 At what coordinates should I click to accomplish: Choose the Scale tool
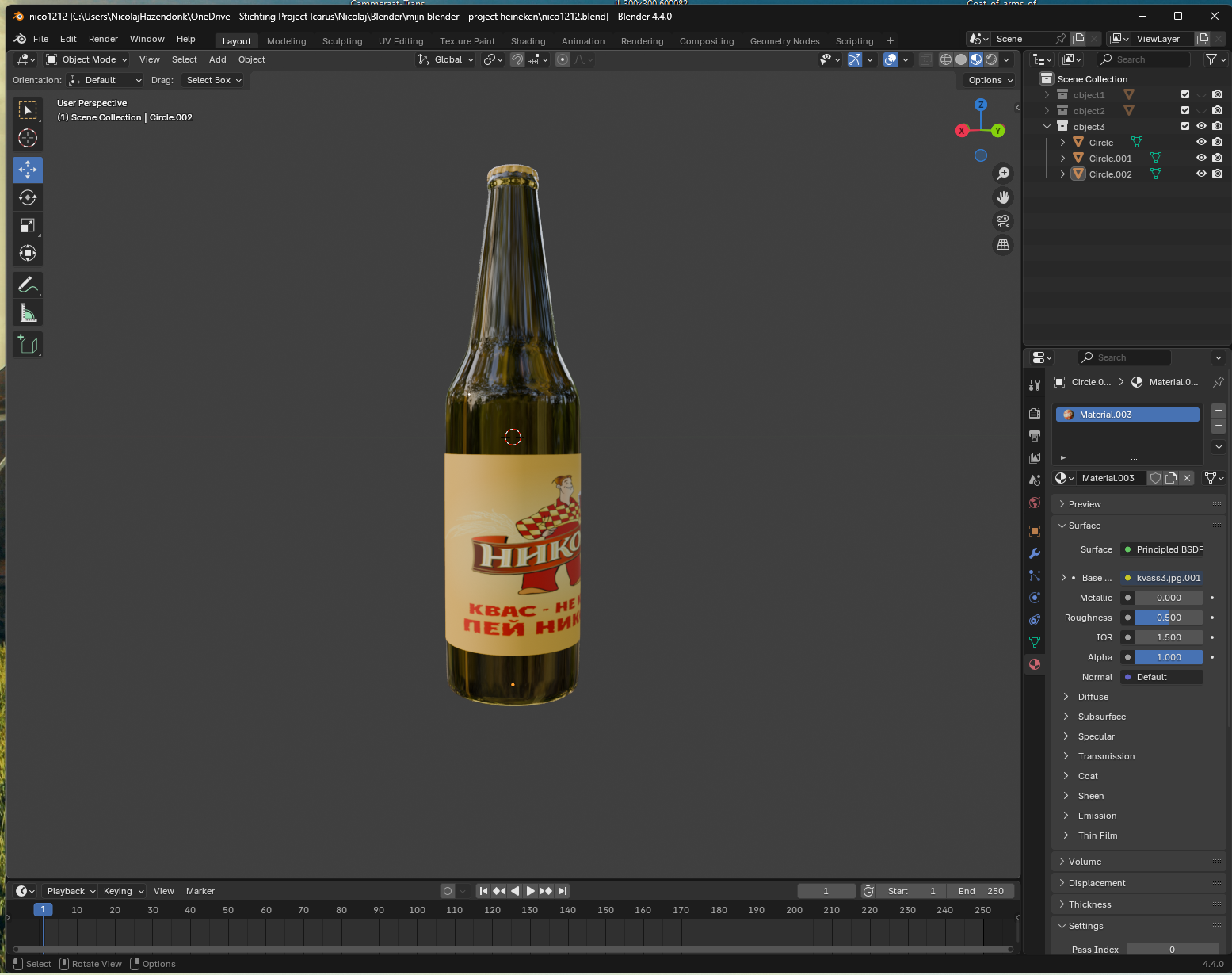[x=28, y=226]
